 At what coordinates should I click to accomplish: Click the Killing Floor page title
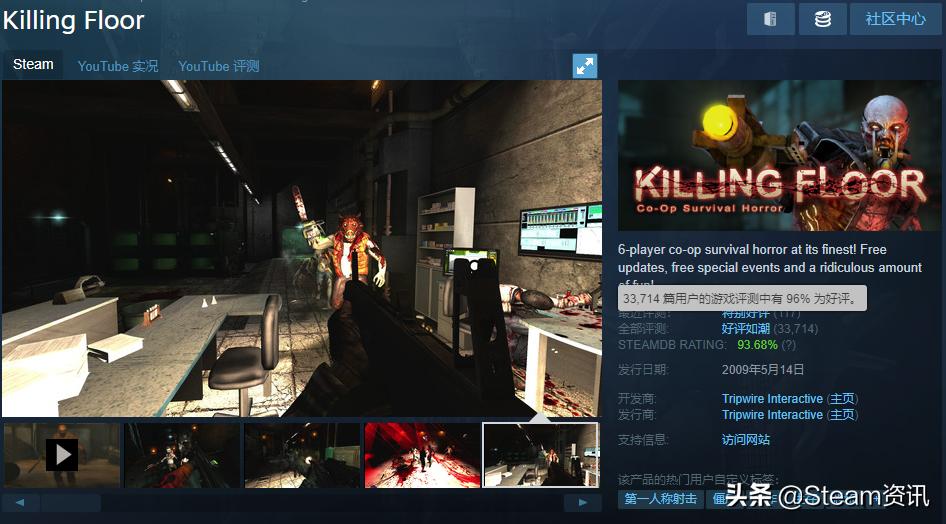pos(74,21)
